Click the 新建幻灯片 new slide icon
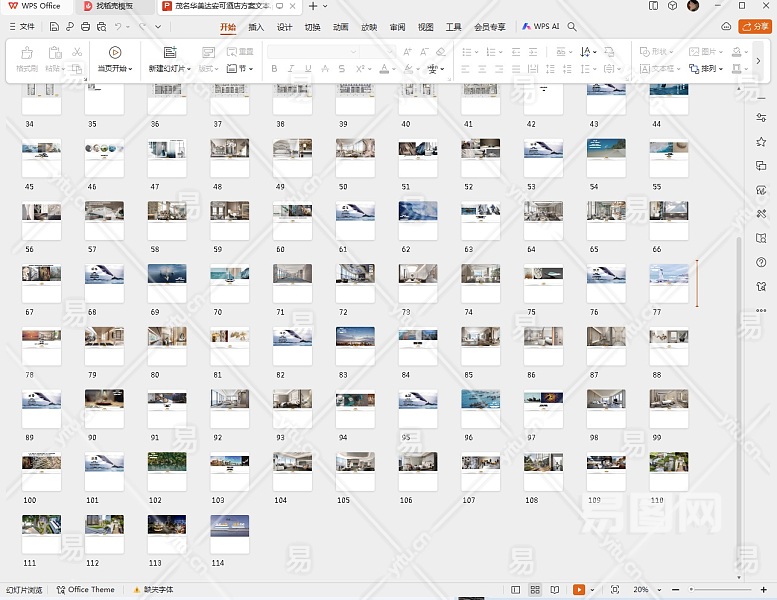The image size is (777, 600). pyautogui.click(x=169, y=52)
